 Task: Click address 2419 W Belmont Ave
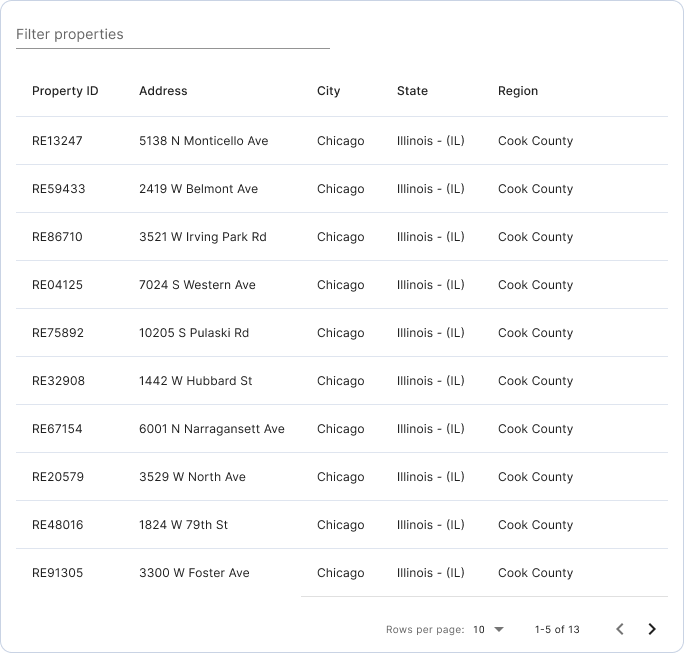click(x=198, y=189)
